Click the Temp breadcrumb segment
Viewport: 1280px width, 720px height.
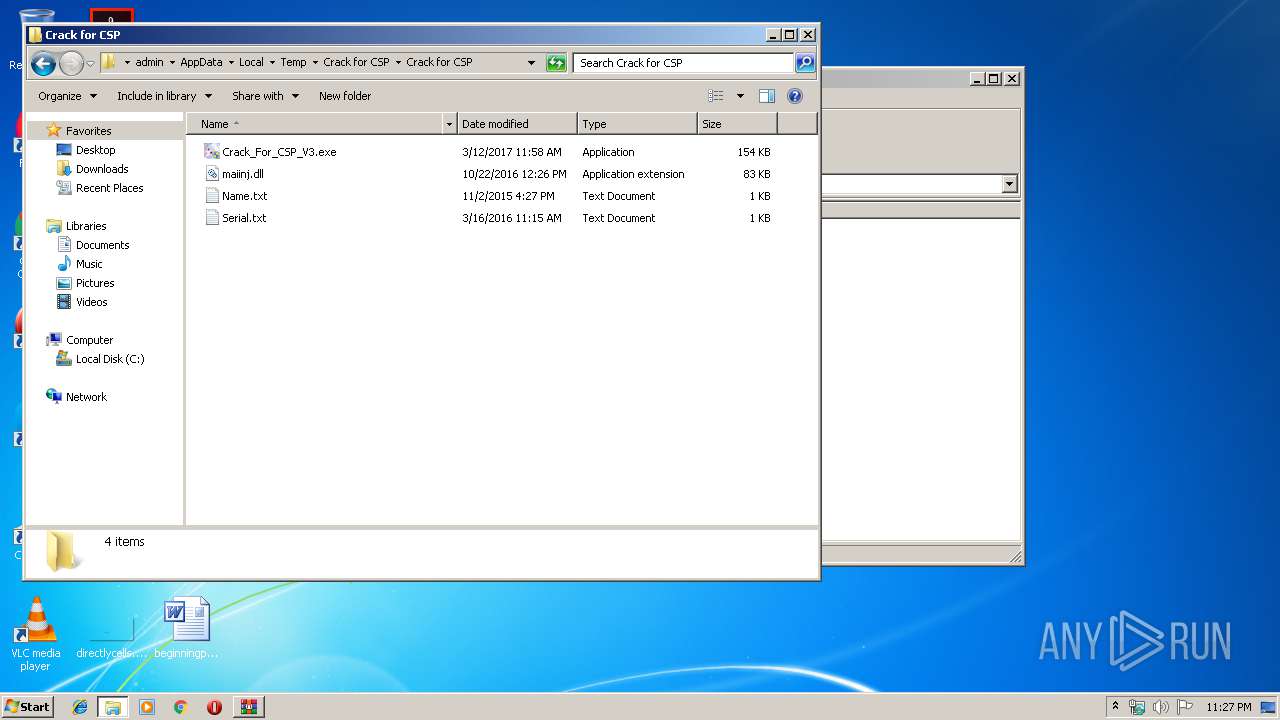click(x=293, y=62)
